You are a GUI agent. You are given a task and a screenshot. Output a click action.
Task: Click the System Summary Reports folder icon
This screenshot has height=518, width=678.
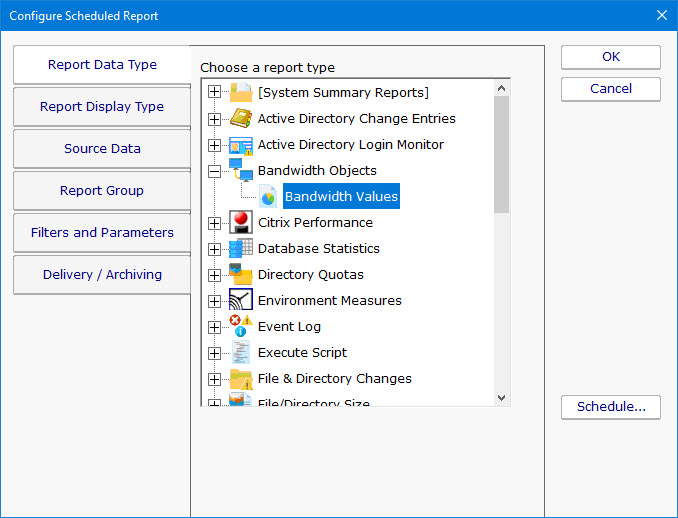tap(241, 93)
